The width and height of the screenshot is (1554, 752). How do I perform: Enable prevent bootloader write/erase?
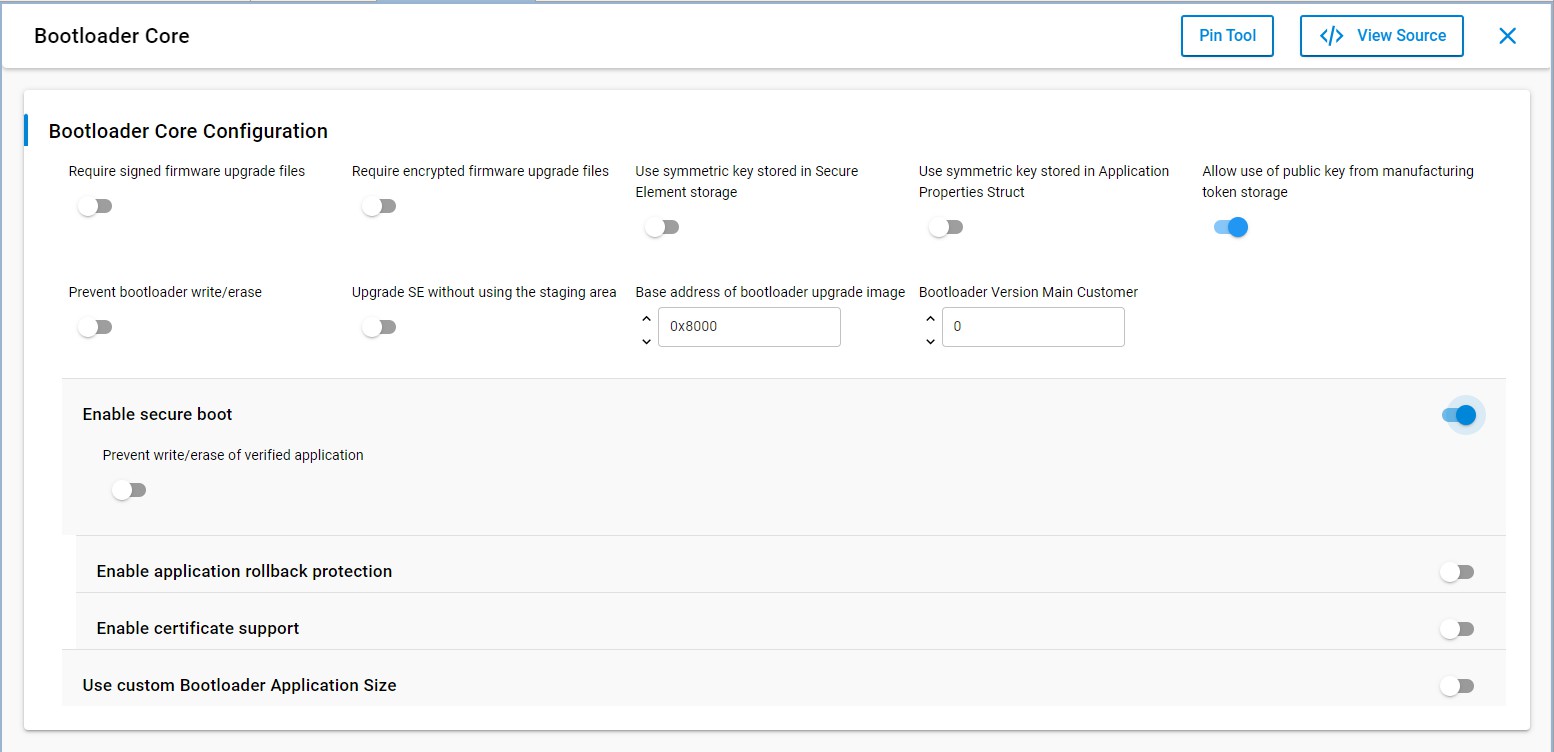(x=95, y=326)
